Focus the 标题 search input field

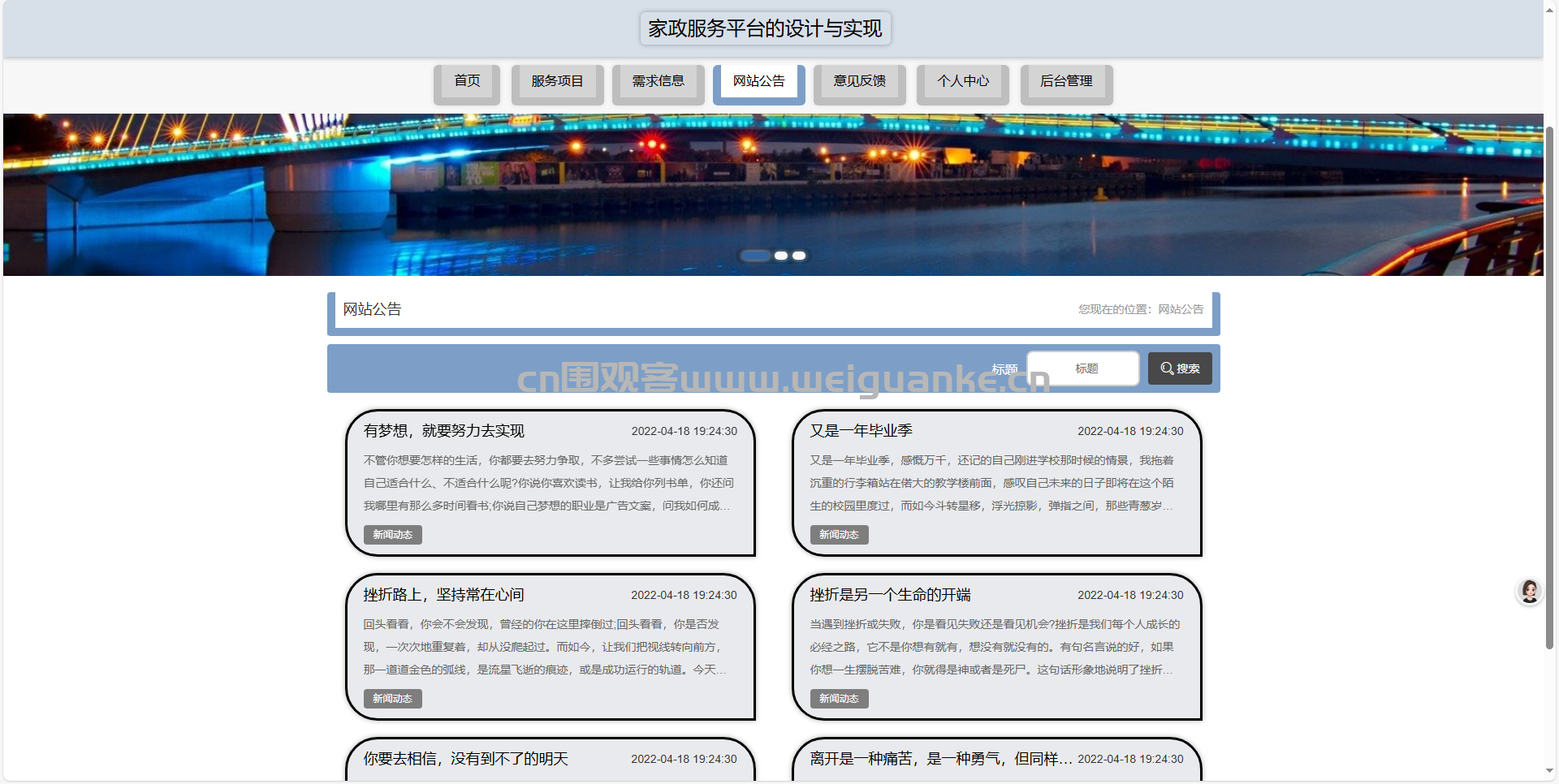click(x=1083, y=368)
